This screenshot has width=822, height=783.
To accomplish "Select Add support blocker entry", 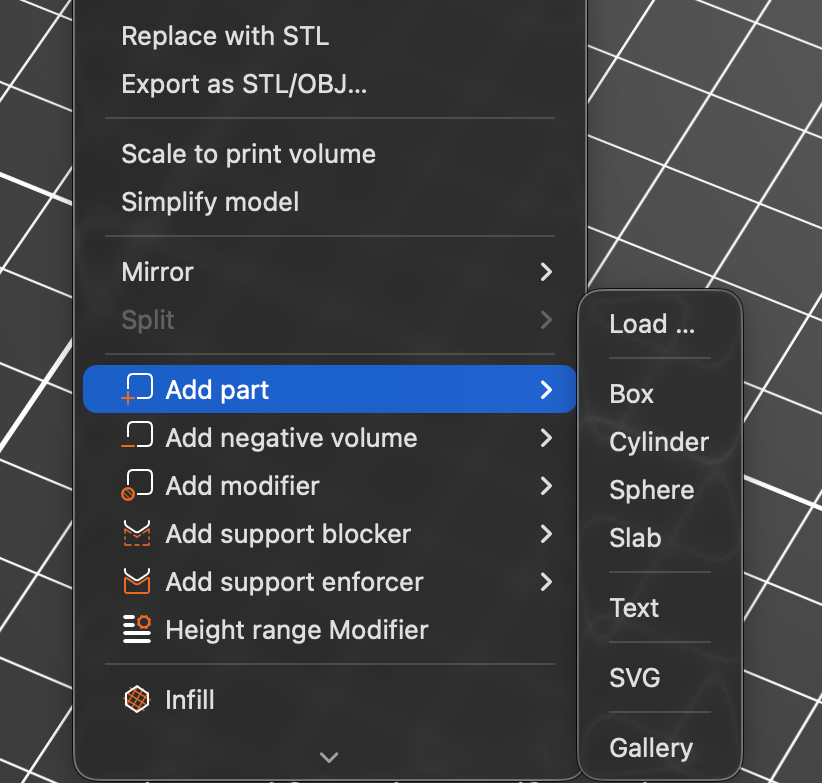I will pyautogui.click(x=330, y=534).
